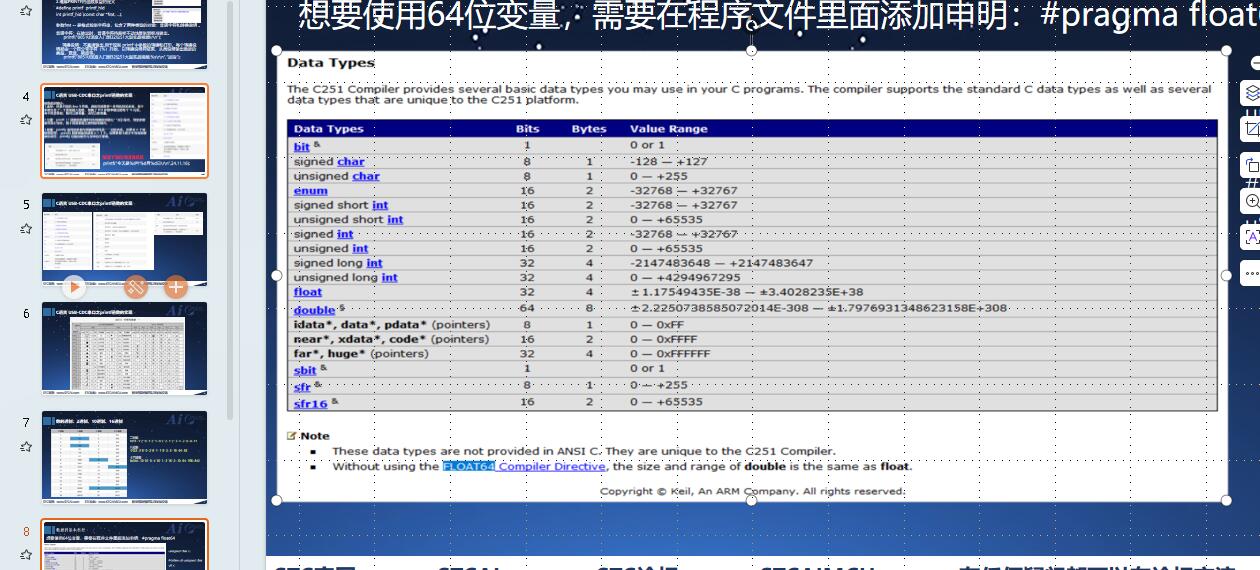Select the crop picture tool
Viewport: 1260px width, 570px height.
(x=1252, y=129)
